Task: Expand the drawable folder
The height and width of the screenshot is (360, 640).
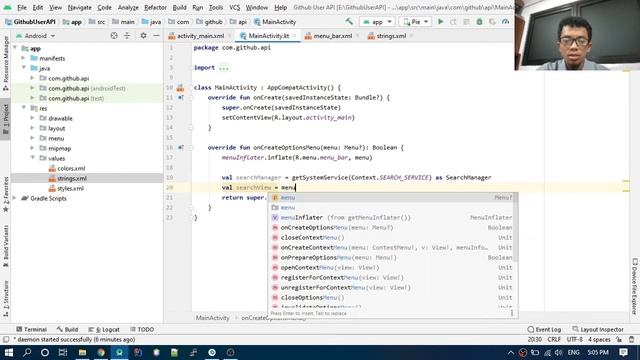Action: 33,118
